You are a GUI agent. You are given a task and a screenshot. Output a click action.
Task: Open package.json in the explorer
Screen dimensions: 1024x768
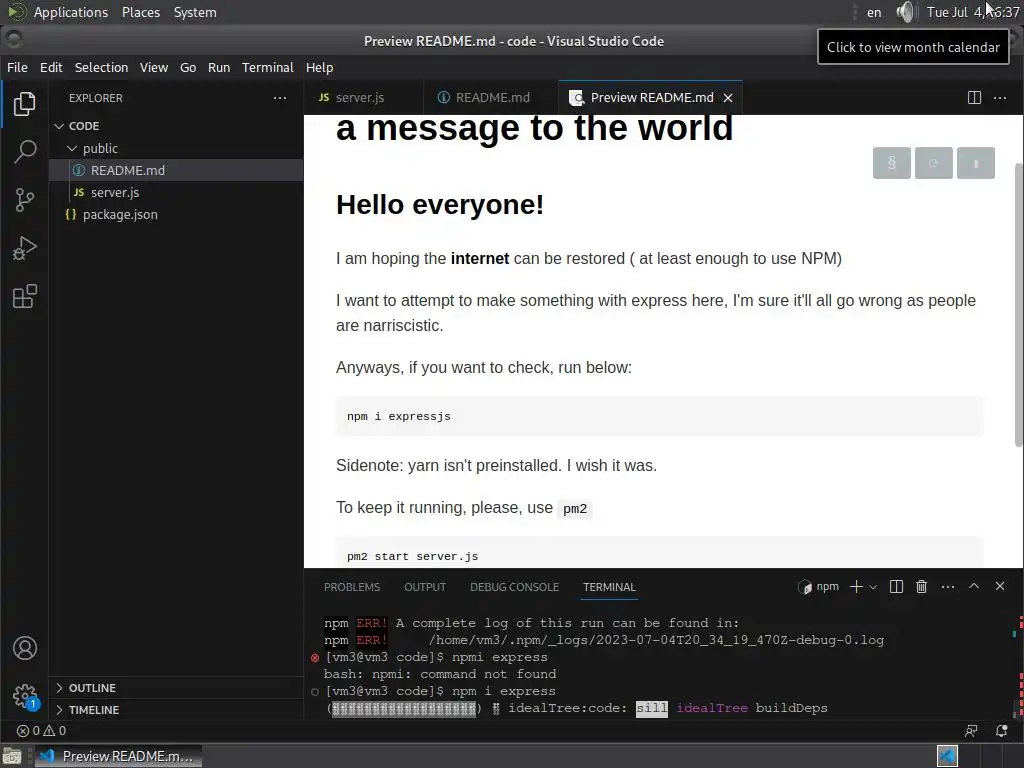176,215
